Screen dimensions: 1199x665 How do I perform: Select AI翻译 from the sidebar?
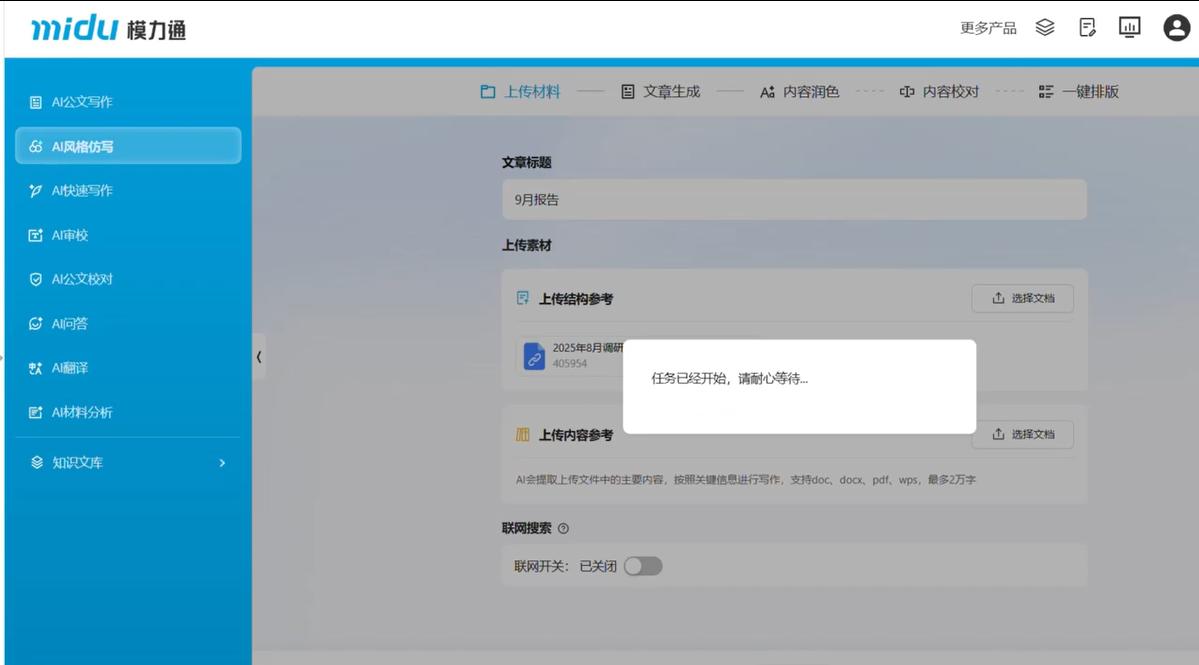[70, 368]
